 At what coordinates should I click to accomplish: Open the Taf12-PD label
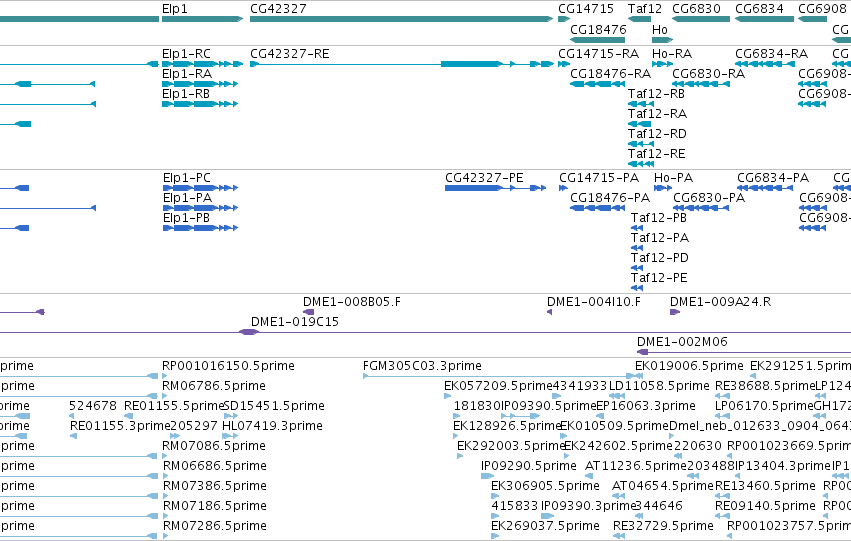point(659,258)
